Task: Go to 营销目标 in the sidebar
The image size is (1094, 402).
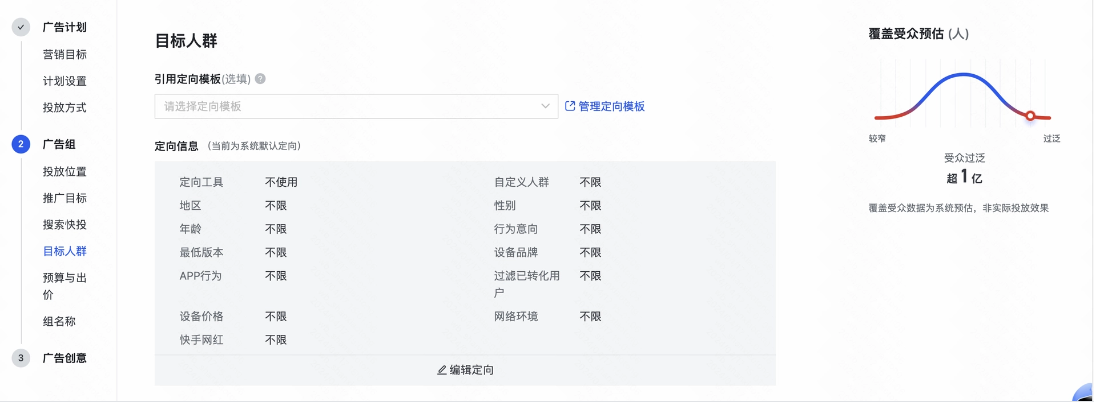Action: [65, 54]
